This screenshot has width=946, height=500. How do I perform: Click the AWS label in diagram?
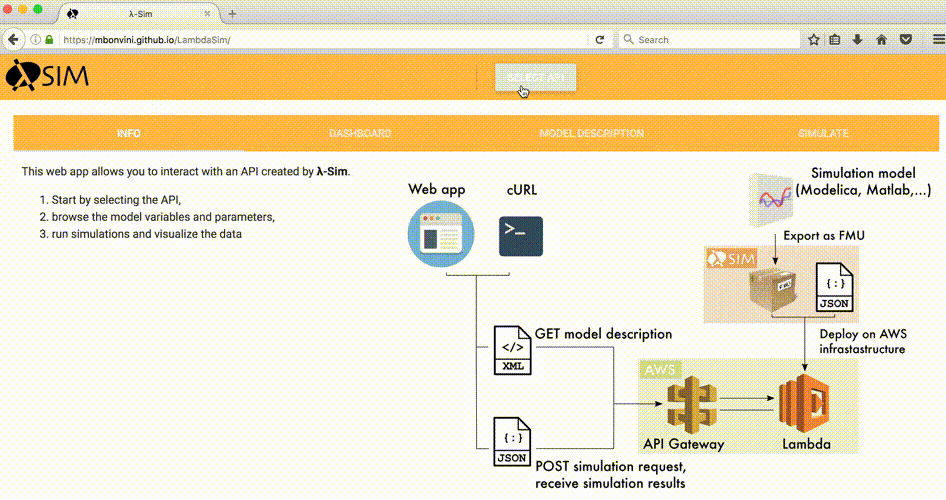(659, 370)
